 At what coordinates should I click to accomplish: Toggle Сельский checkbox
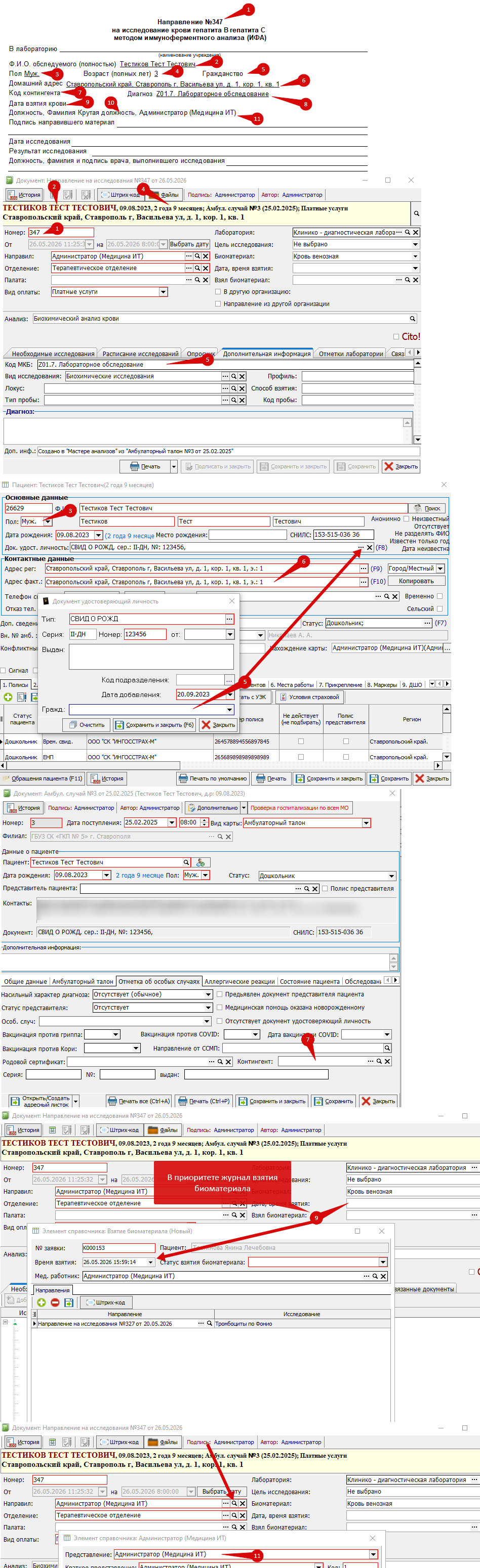point(440,608)
